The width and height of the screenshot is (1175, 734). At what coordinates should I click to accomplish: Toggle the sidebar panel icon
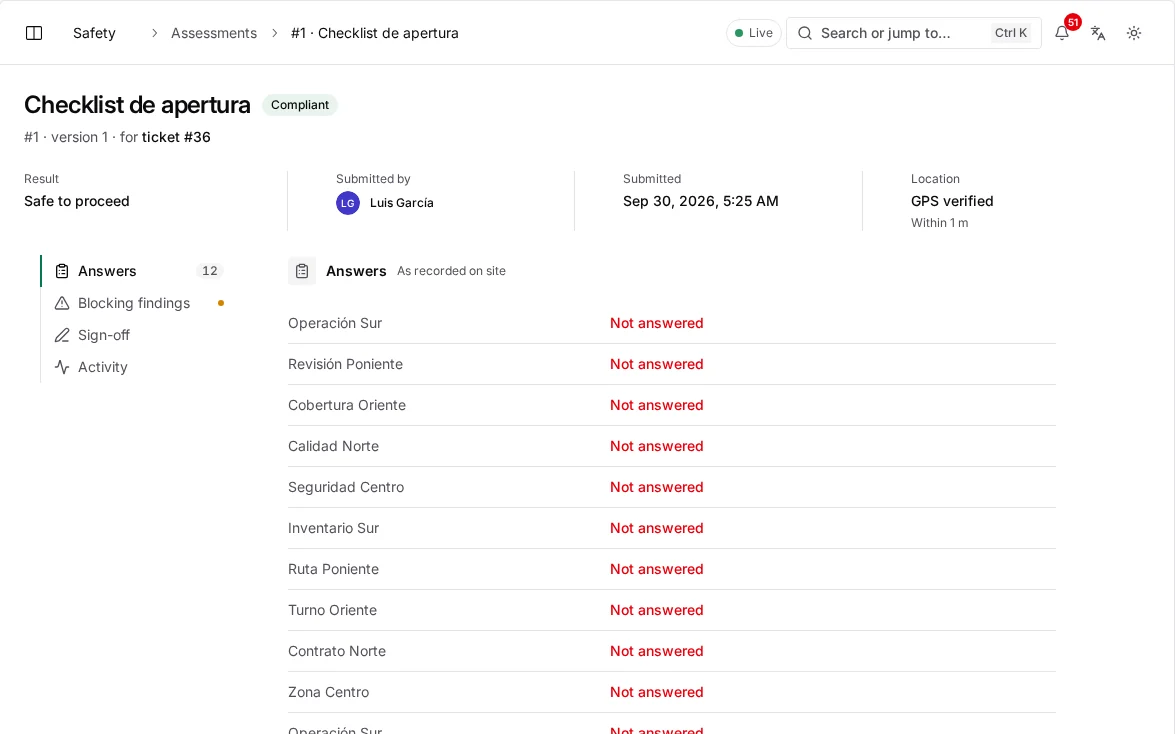click(34, 33)
